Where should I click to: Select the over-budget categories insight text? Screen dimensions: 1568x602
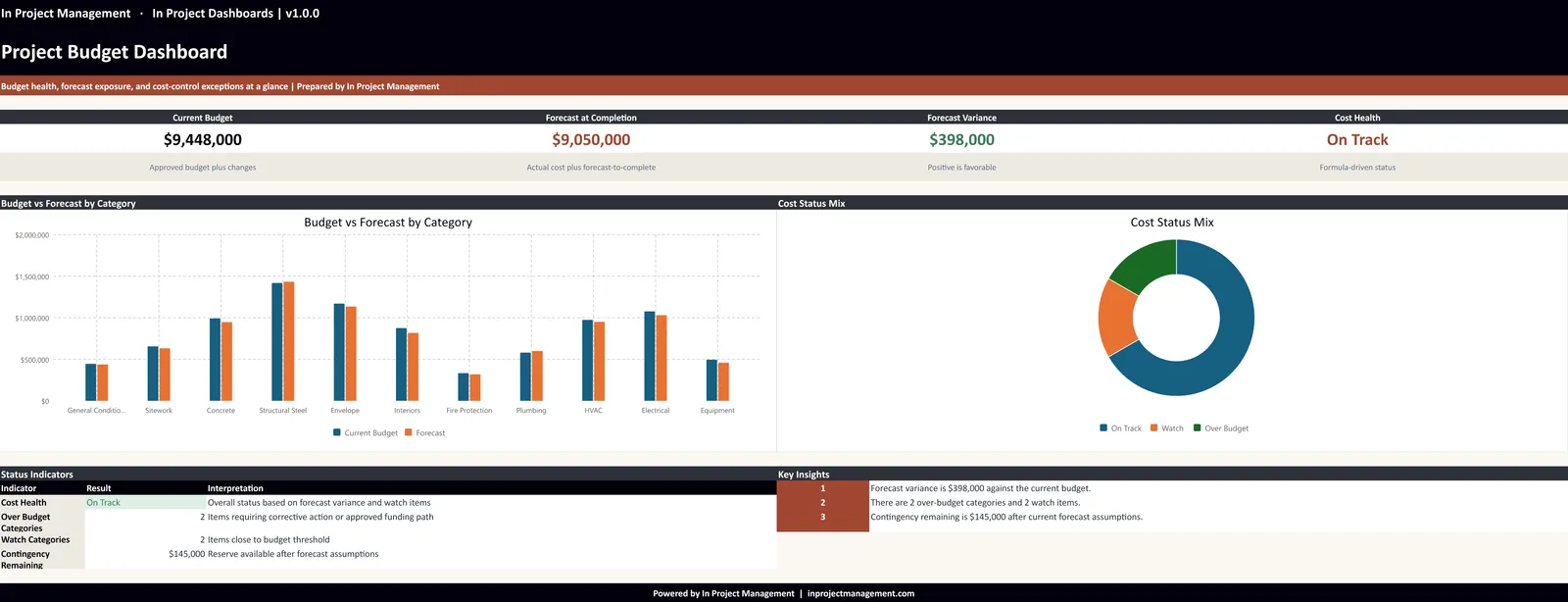point(975,503)
